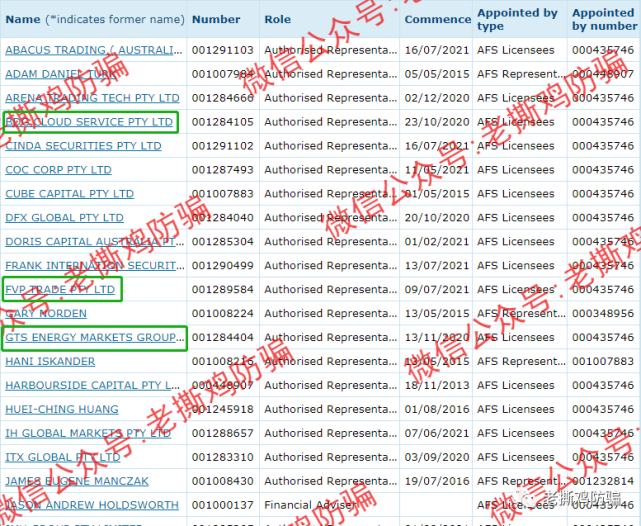The width and height of the screenshot is (641, 526).
Task: Click commence date 16/07/2021 in ABACUS row
Action: tap(437, 50)
